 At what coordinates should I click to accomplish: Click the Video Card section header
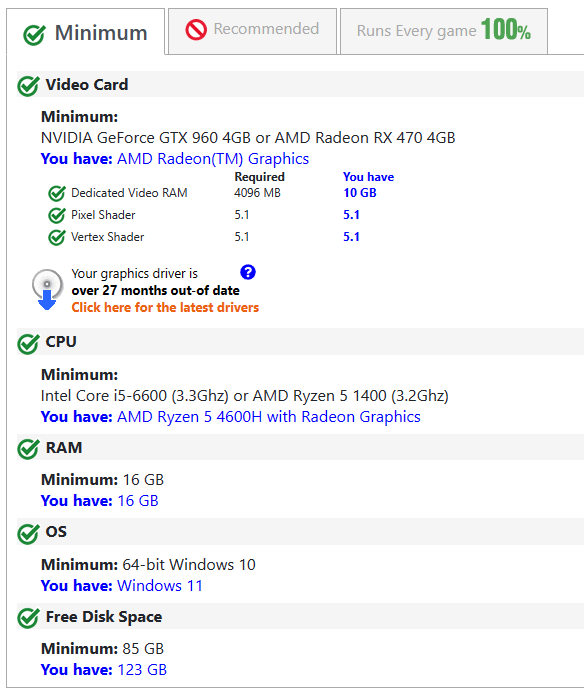tap(301, 84)
